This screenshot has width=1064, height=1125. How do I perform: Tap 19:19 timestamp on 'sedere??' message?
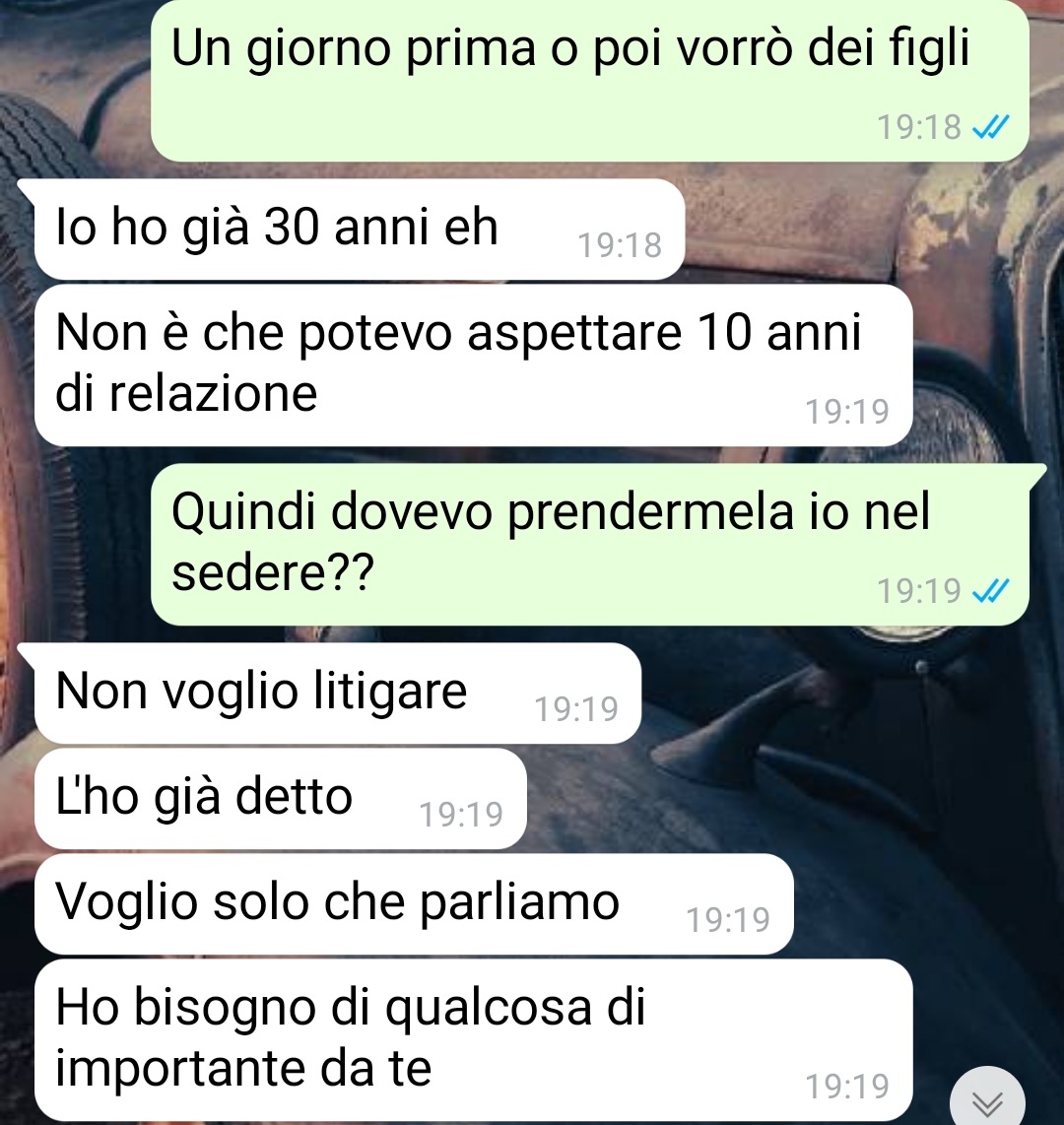click(x=919, y=590)
